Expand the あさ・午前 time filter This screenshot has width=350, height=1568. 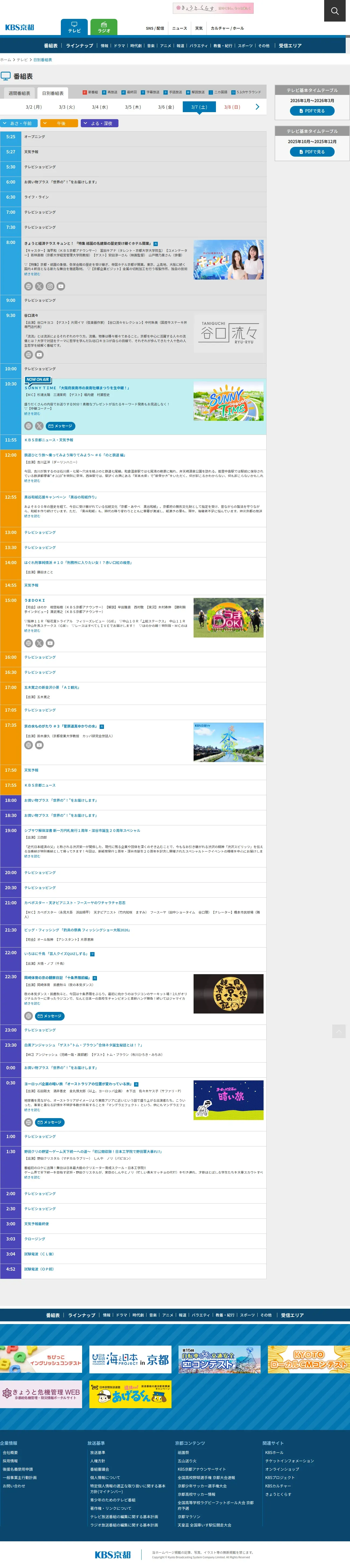(19, 123)
